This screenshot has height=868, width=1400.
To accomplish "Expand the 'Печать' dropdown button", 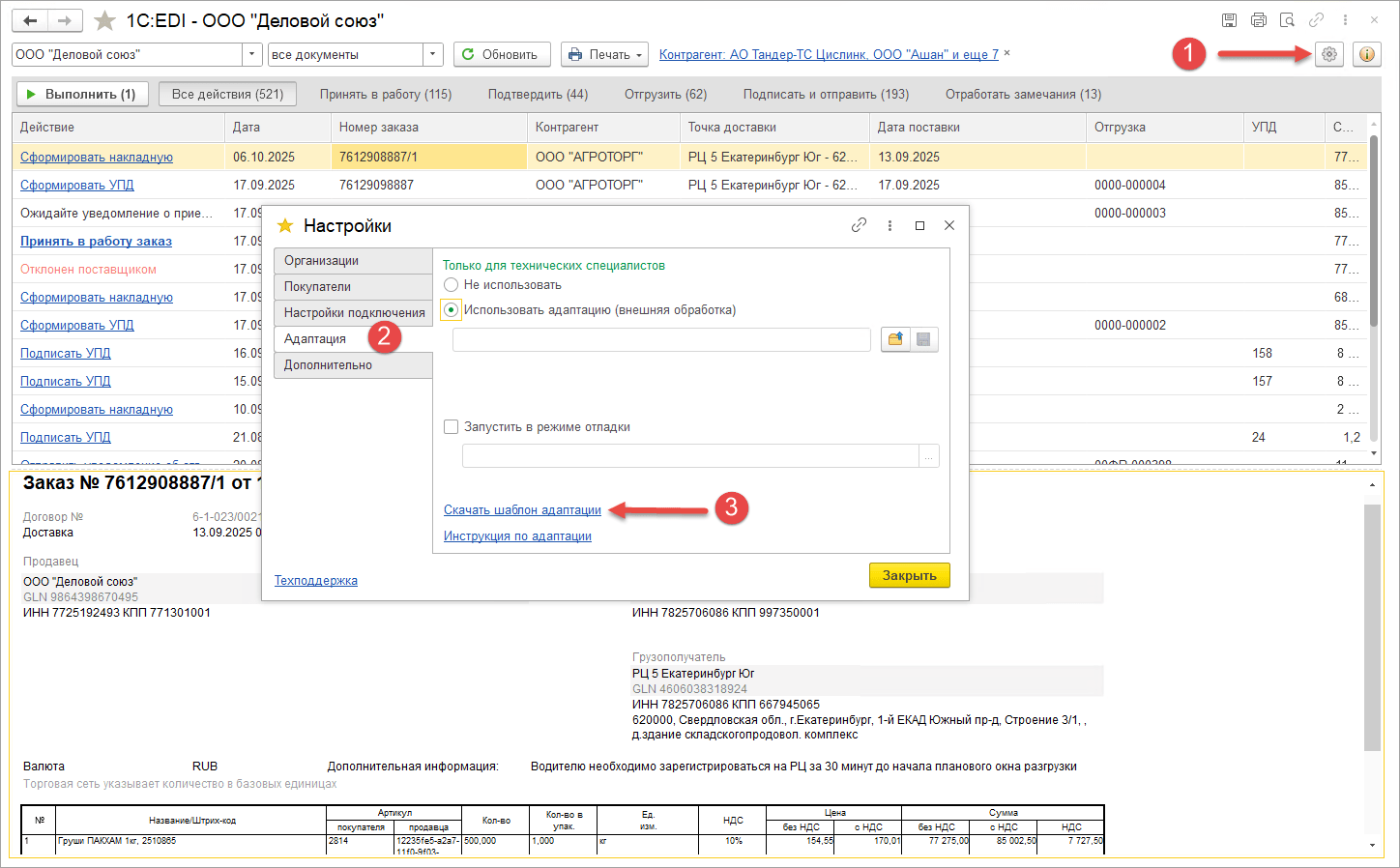I will [x=604, y=55].
